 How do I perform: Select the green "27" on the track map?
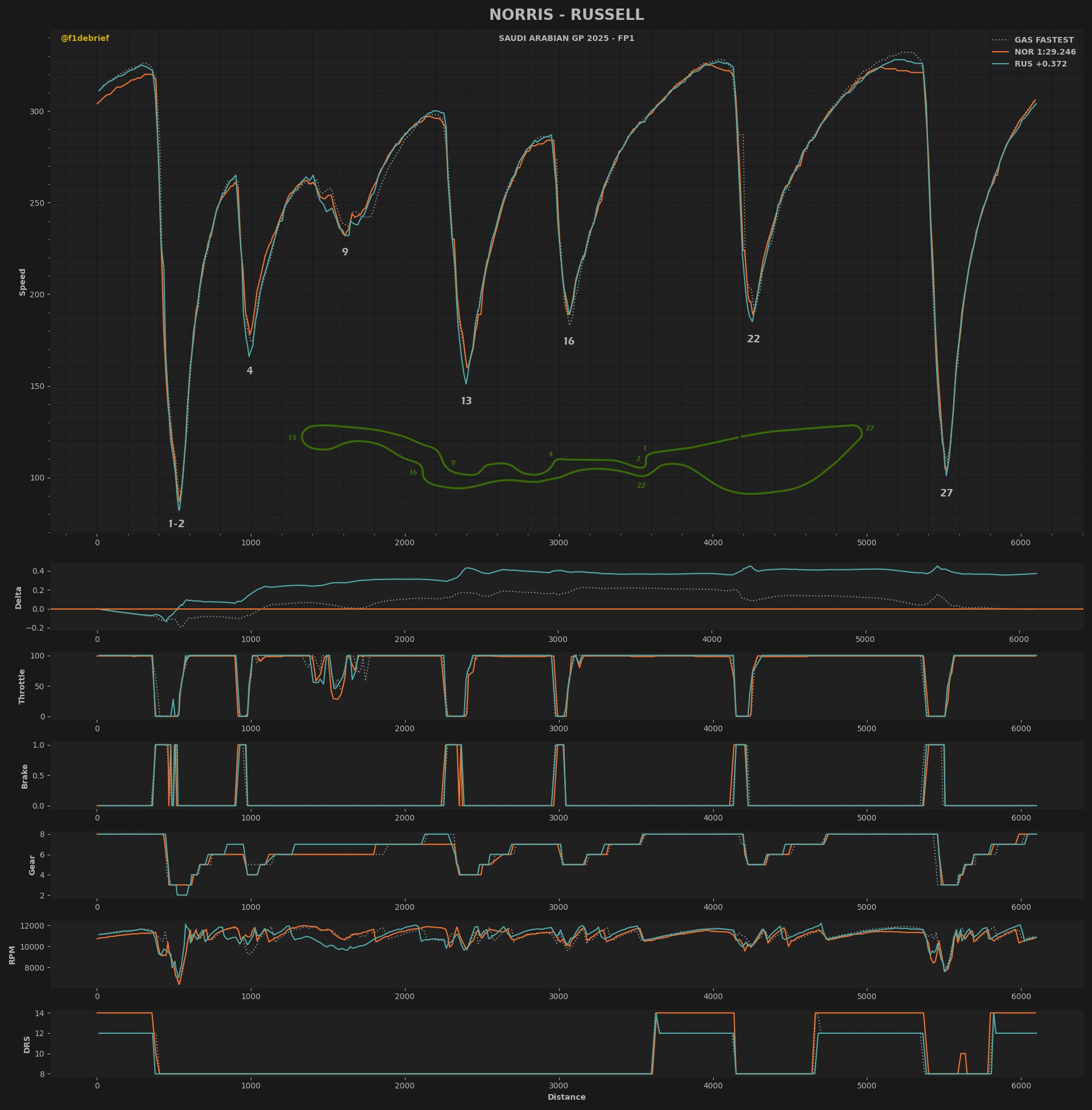[x=870, y=428]
